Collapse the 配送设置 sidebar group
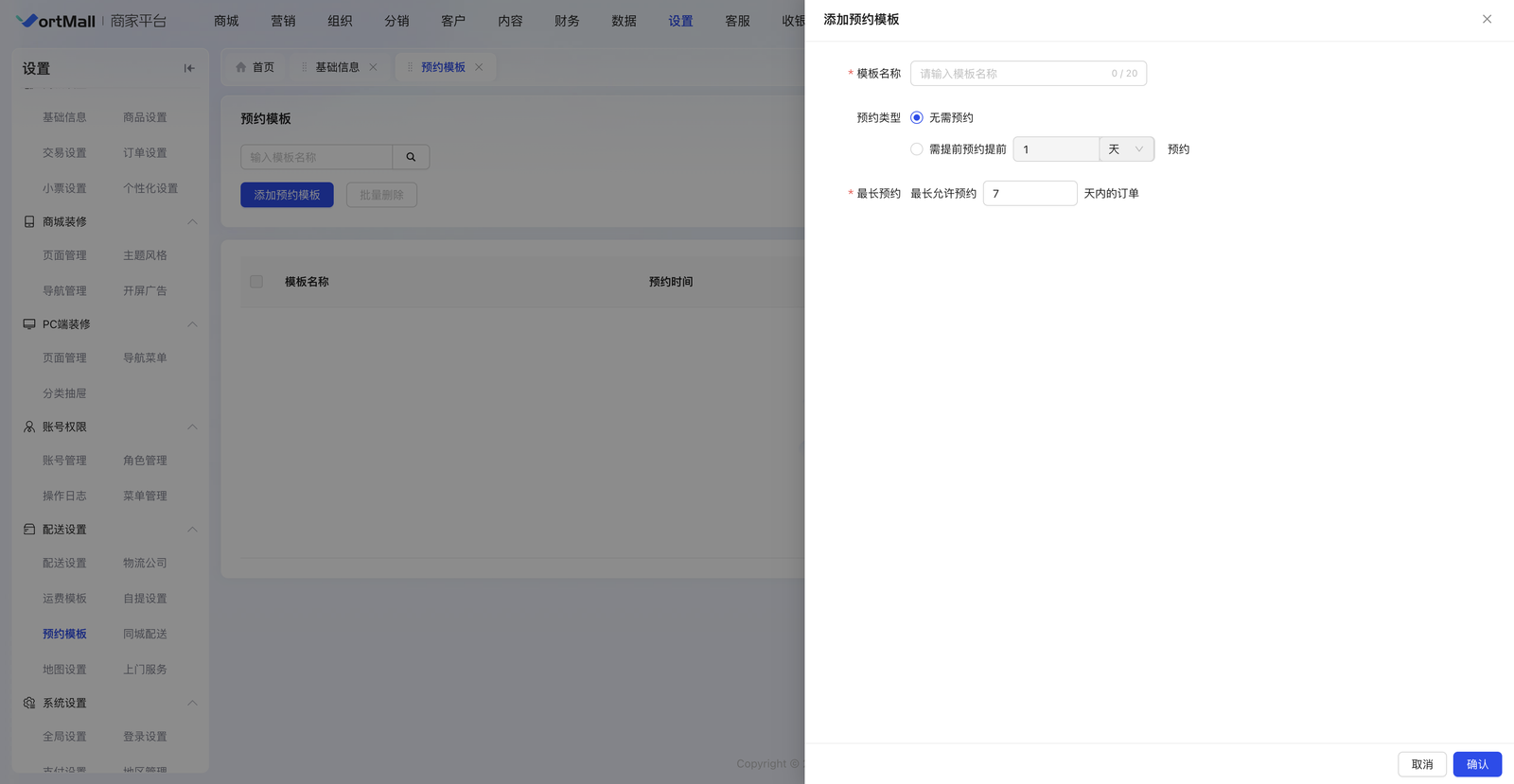Viewport: 1514px width, 784px height. coord(192,530)
